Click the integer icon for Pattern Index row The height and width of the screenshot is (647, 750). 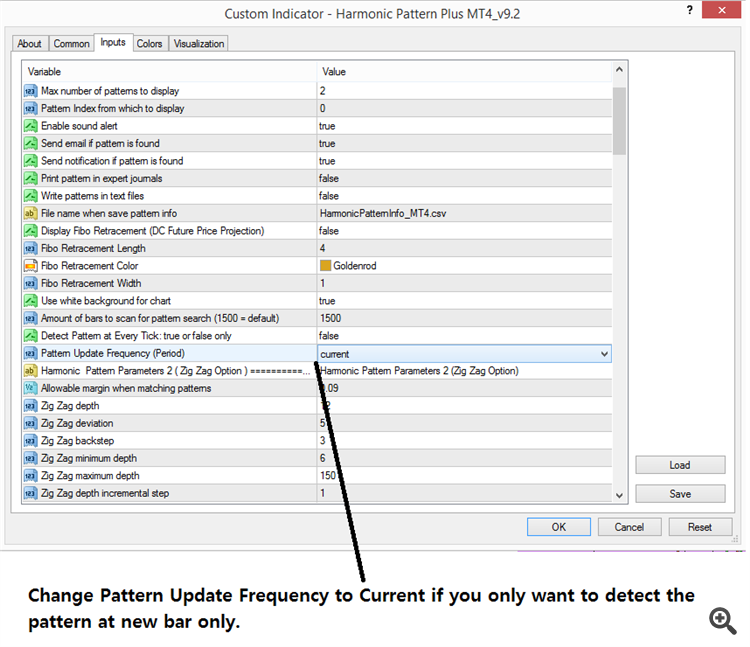[30, 109]
